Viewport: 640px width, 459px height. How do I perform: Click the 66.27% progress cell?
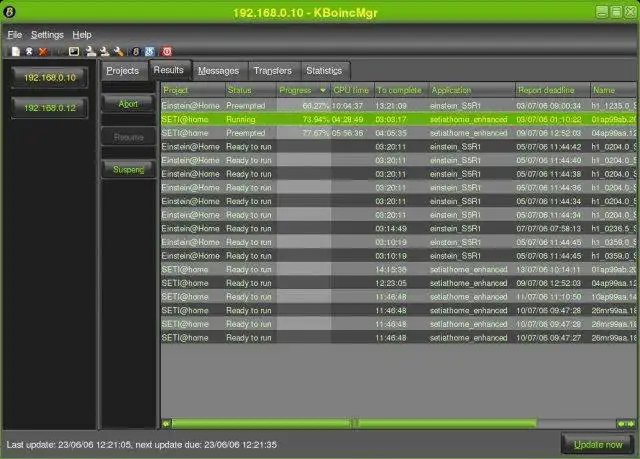tap(304, 106)
